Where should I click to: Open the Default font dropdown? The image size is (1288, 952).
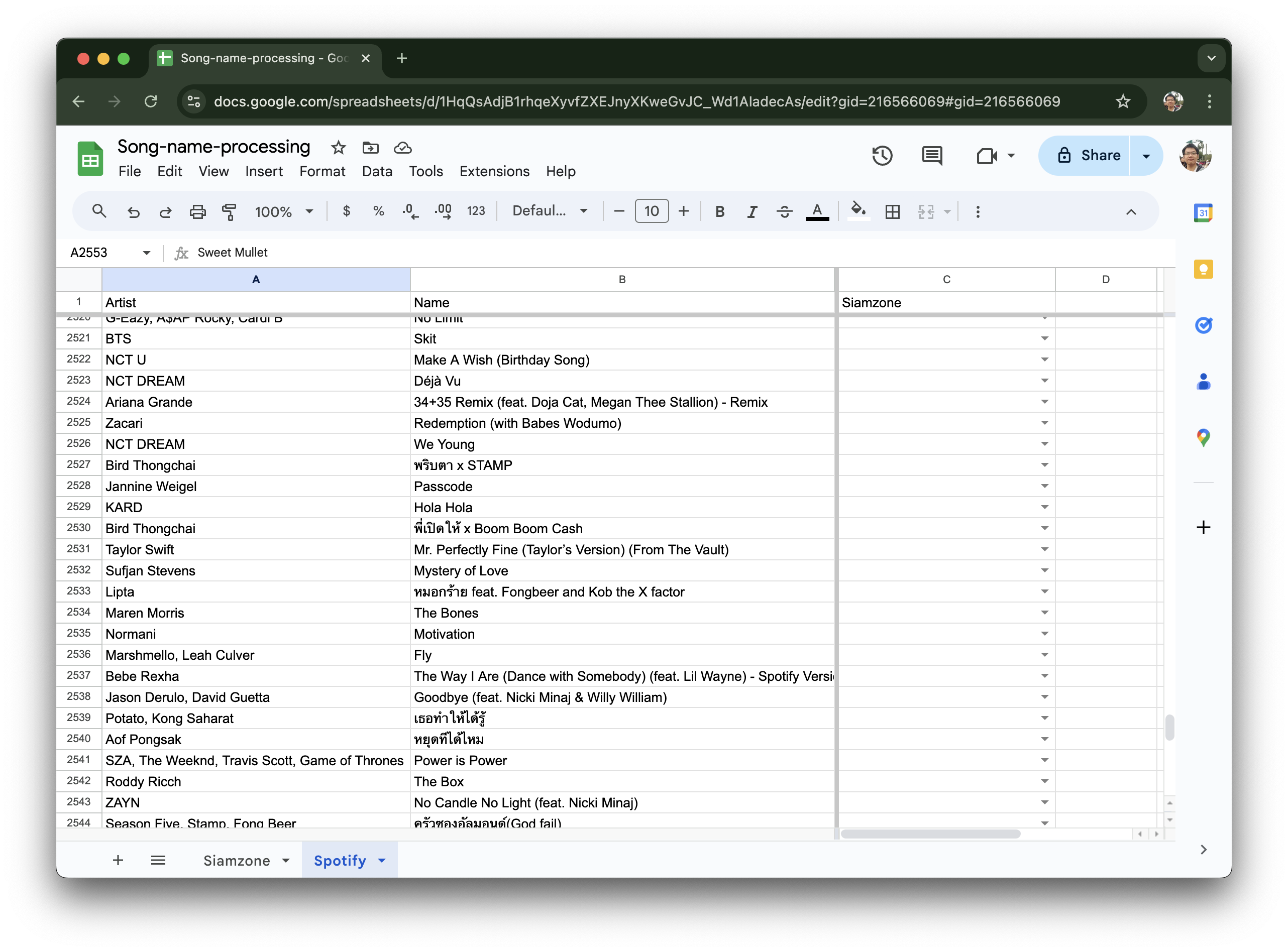(x=550, y=211)
